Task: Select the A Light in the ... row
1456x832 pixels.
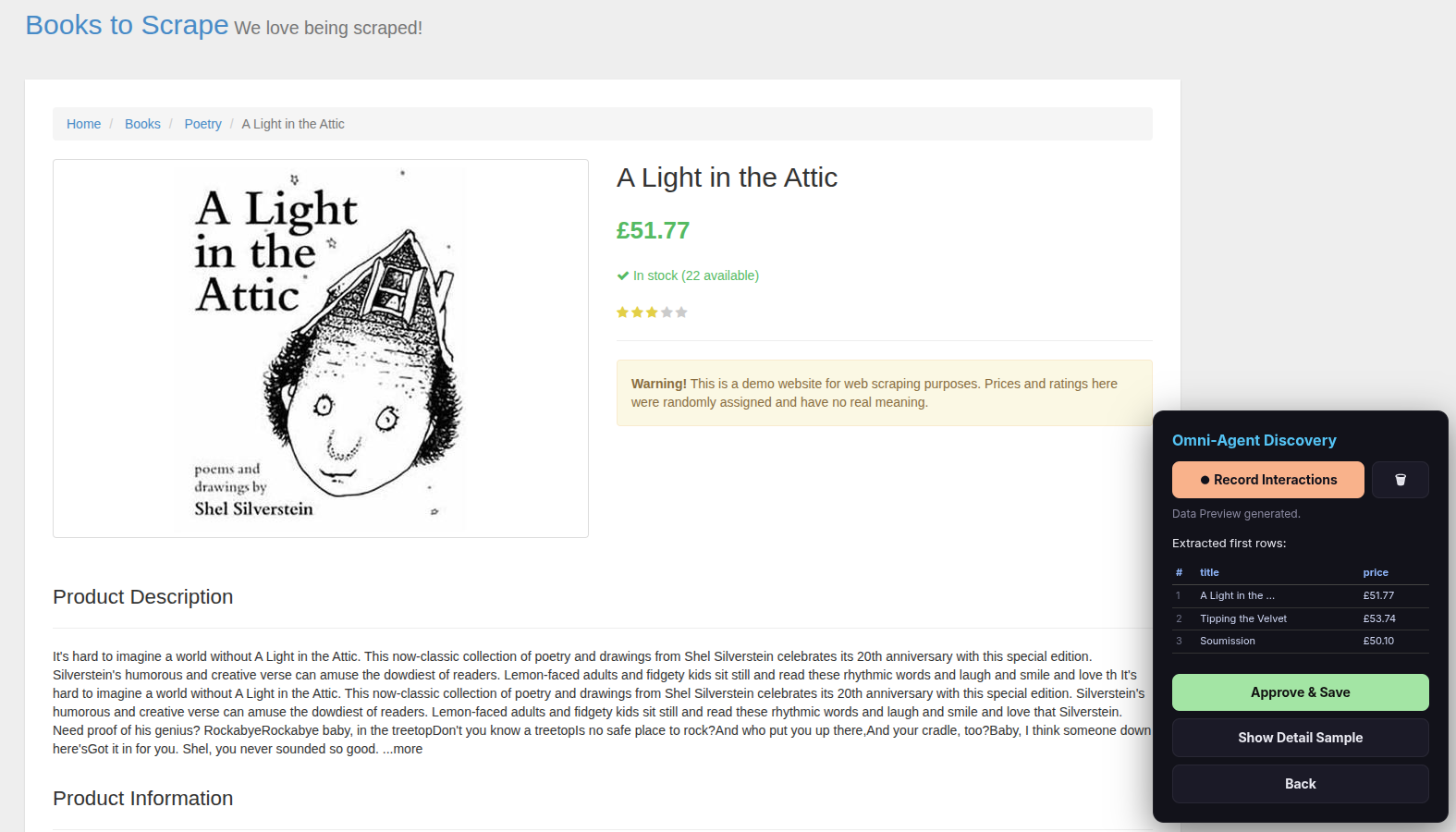Action: coord(1300,595)
